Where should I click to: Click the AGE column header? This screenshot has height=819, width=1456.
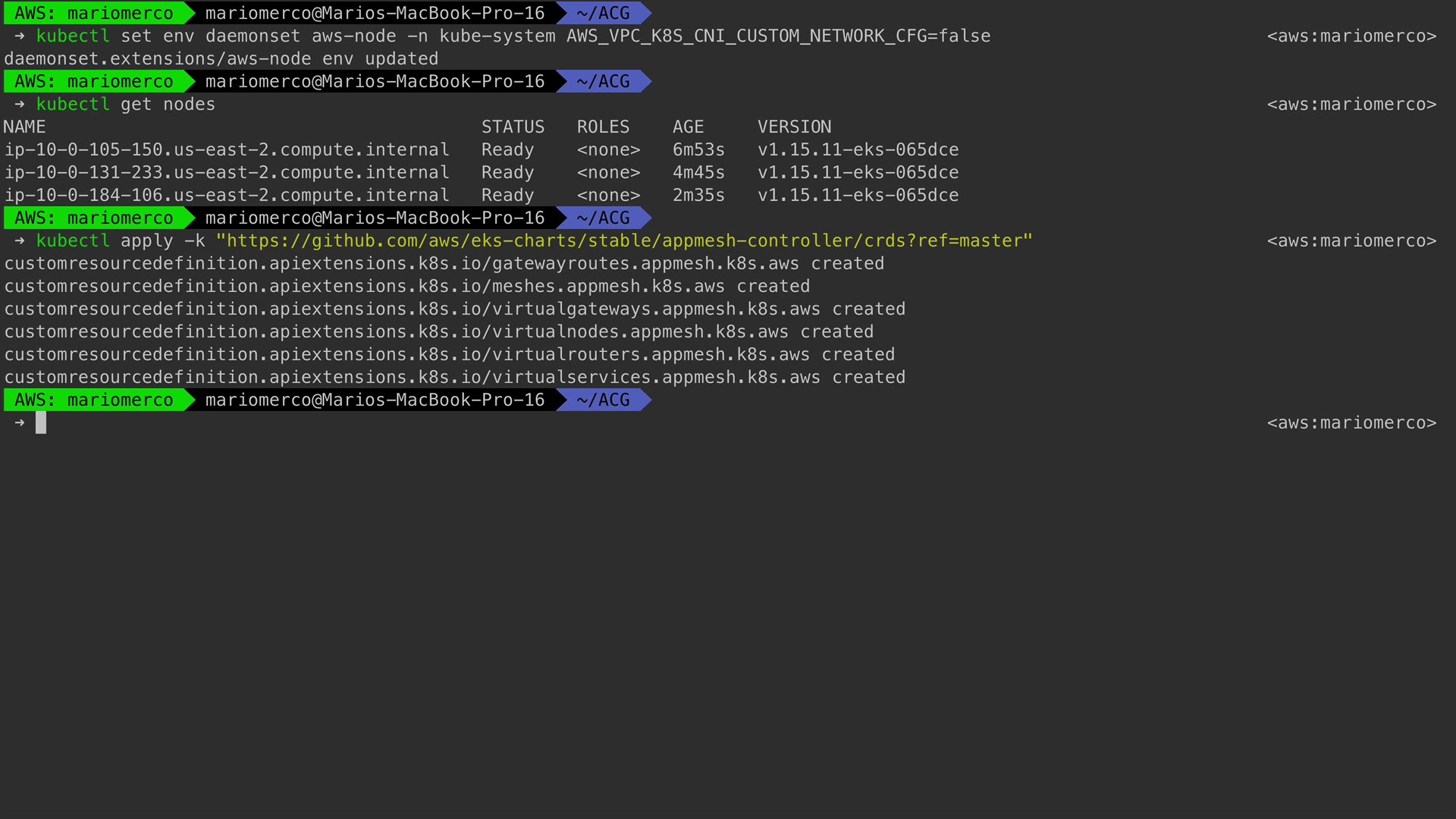(x=688, y=127)
